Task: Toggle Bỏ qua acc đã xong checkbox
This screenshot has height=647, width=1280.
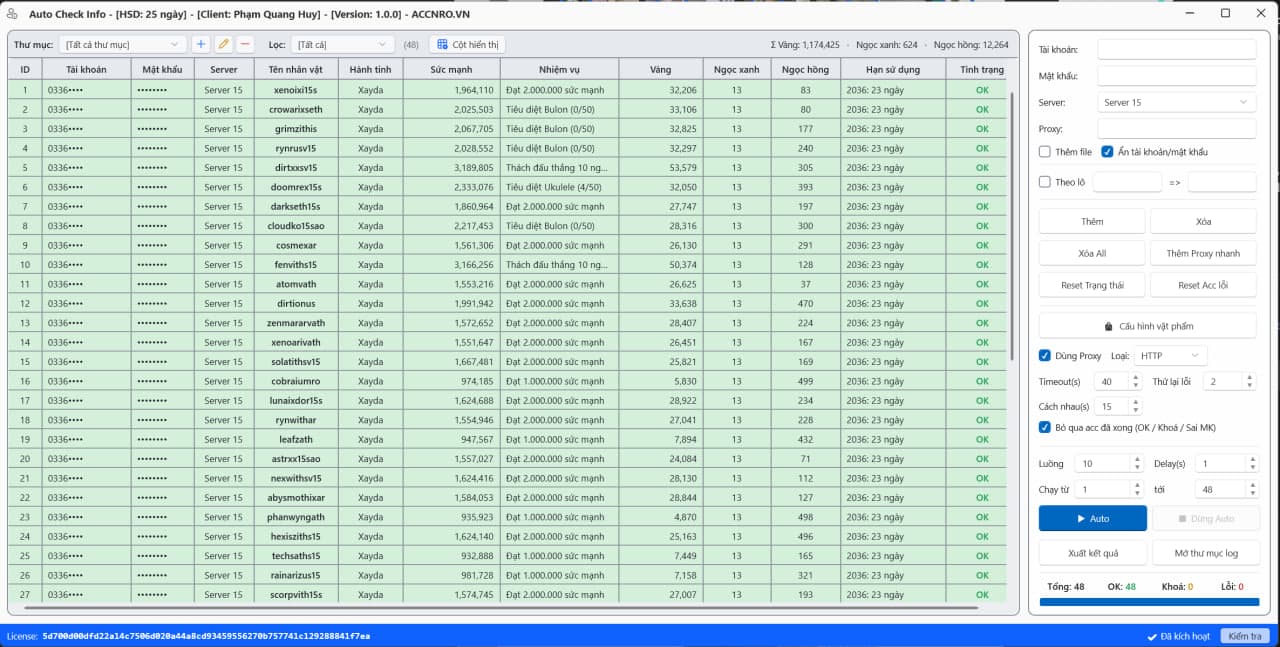Action: (1045, 427)
